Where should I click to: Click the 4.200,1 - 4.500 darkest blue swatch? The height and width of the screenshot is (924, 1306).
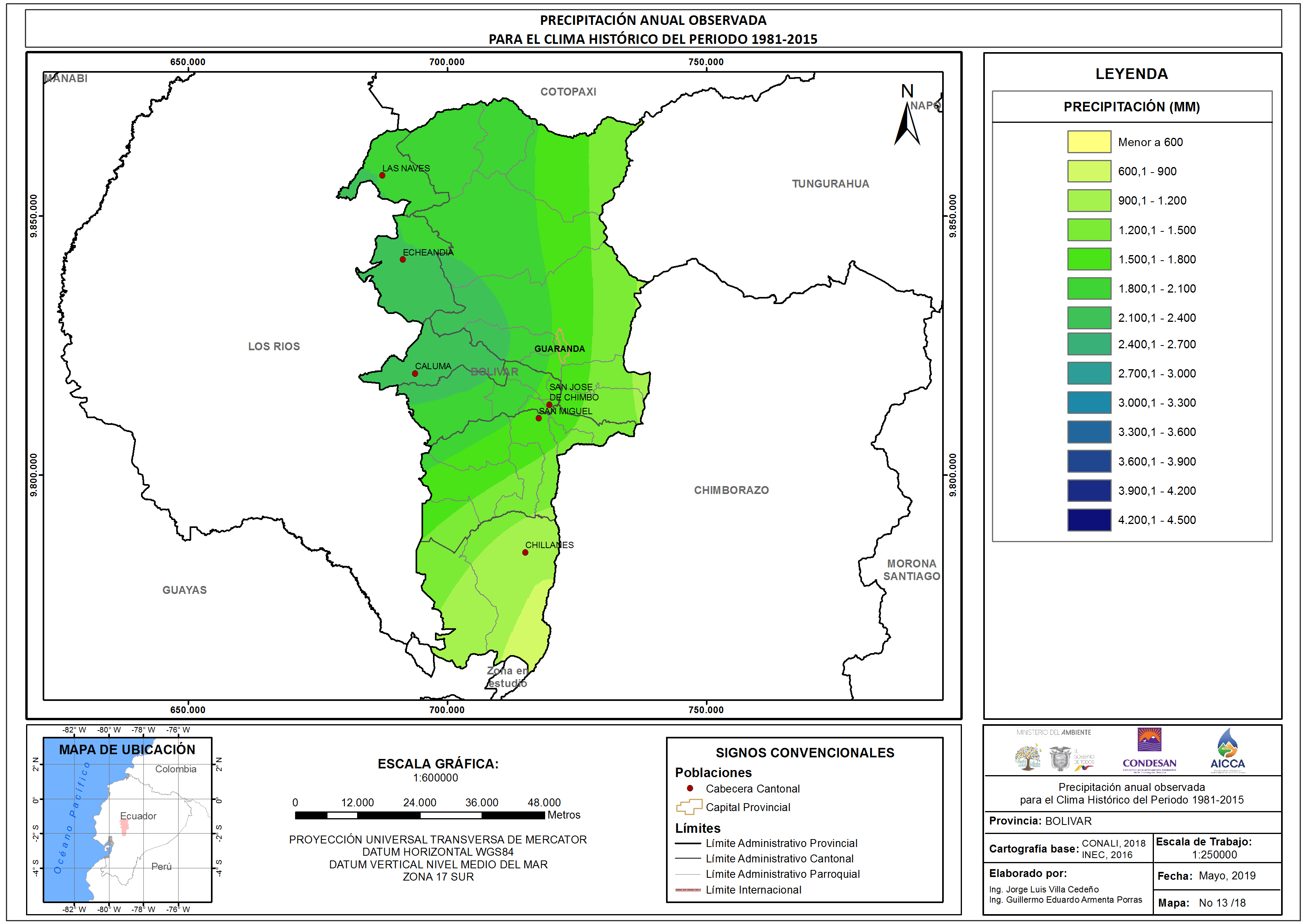click(x=1089, y=520)
